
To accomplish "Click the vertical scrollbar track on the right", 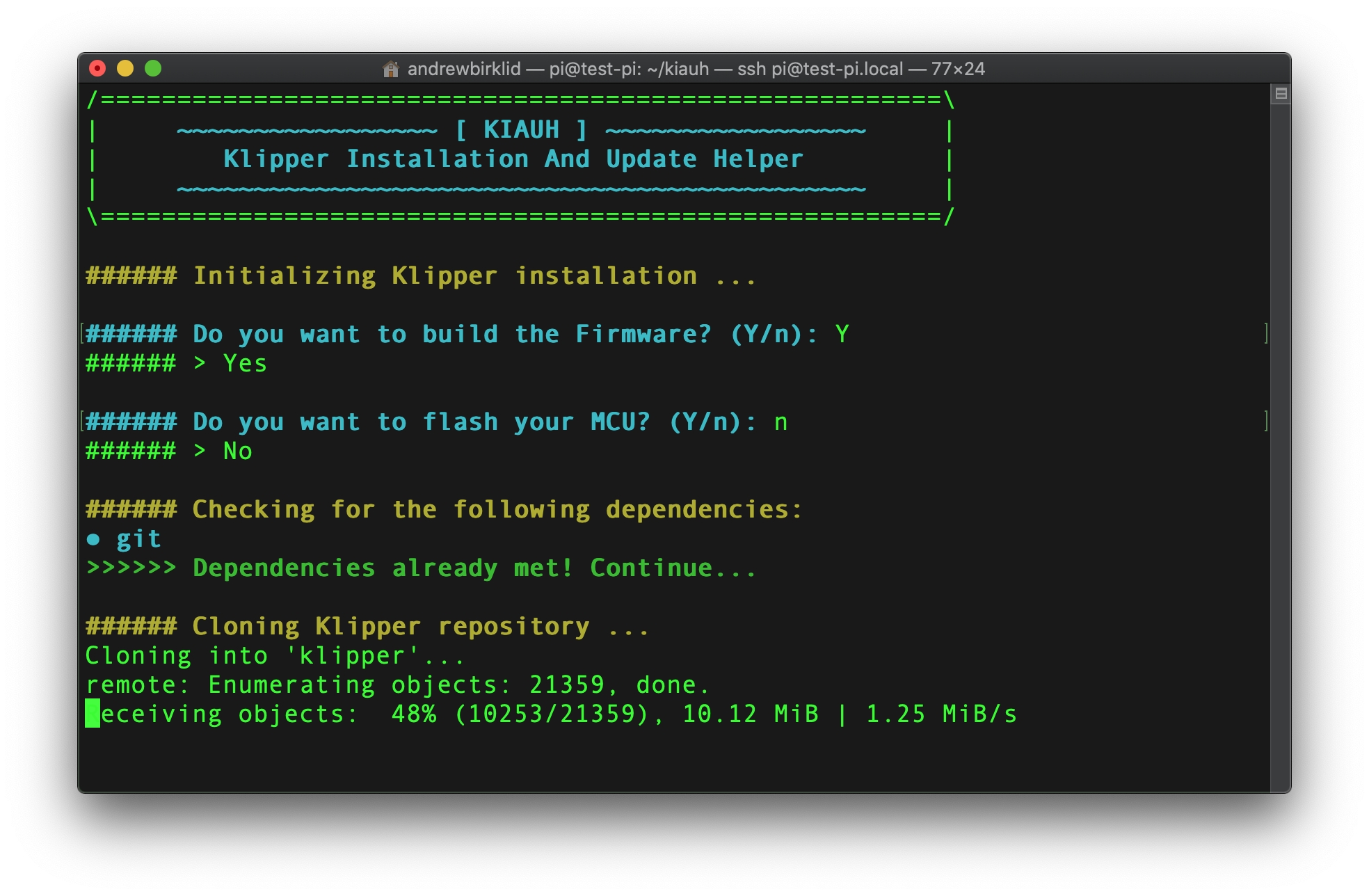I will pyautogui.click(x=1281, y=445).
